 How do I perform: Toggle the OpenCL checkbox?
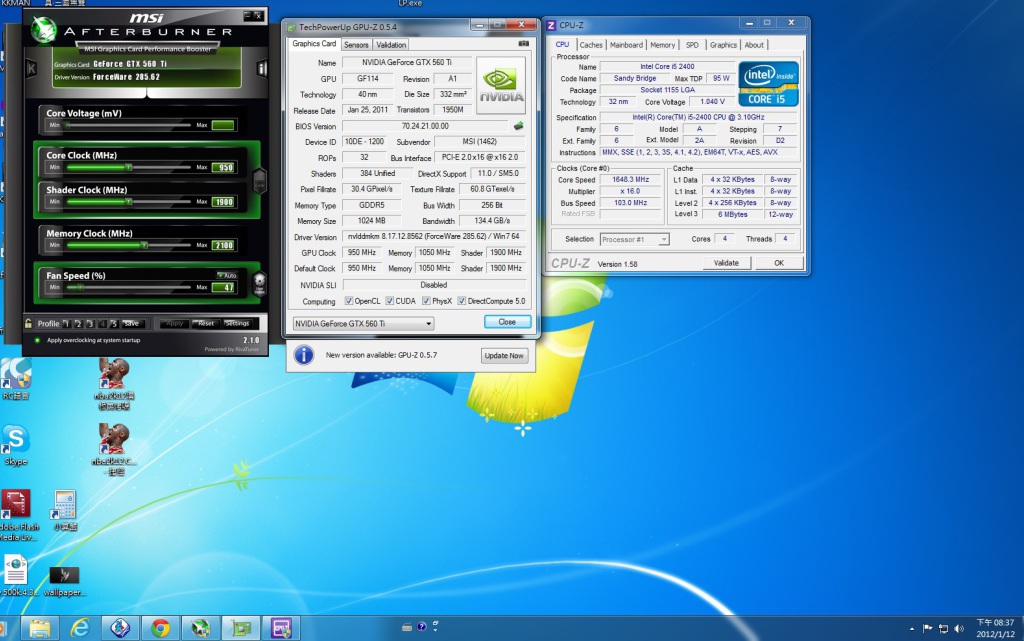(x=348, y=301)
